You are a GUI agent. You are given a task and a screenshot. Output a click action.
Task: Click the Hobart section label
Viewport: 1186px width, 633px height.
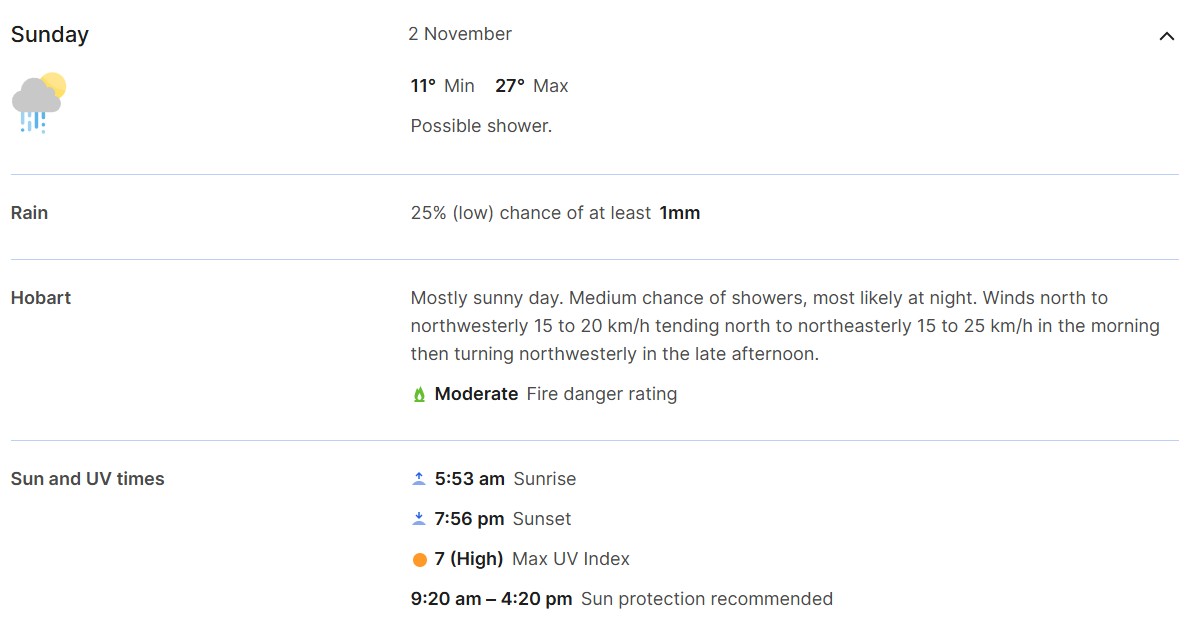(x=40, y=297)
